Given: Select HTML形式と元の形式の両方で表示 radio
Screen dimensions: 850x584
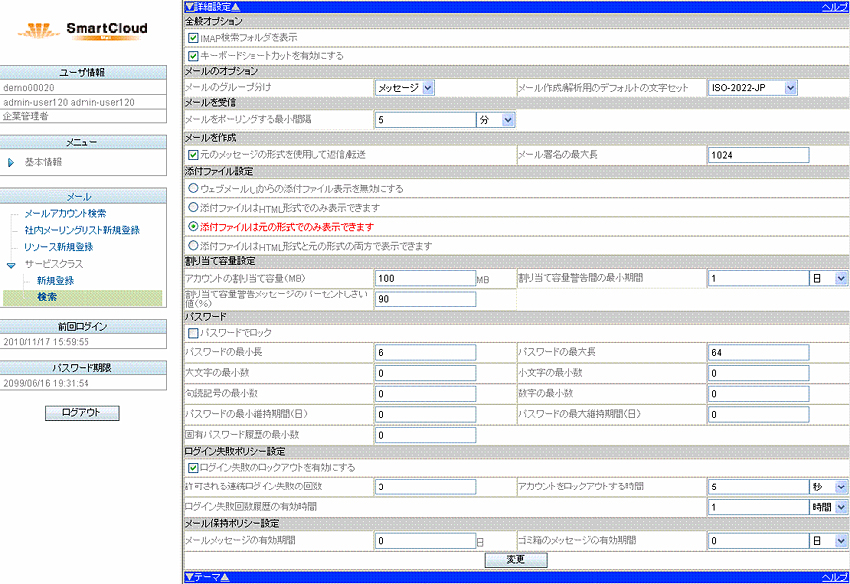Looking at the screenshot, I should pos(192,245).
